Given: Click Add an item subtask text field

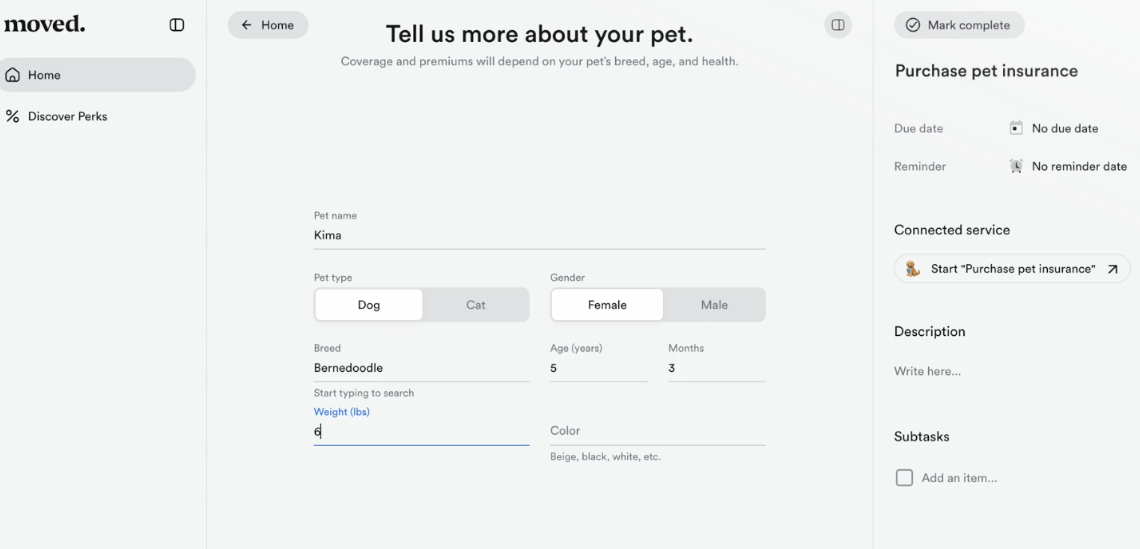Looking at the screenshot, I should [960, 478].
